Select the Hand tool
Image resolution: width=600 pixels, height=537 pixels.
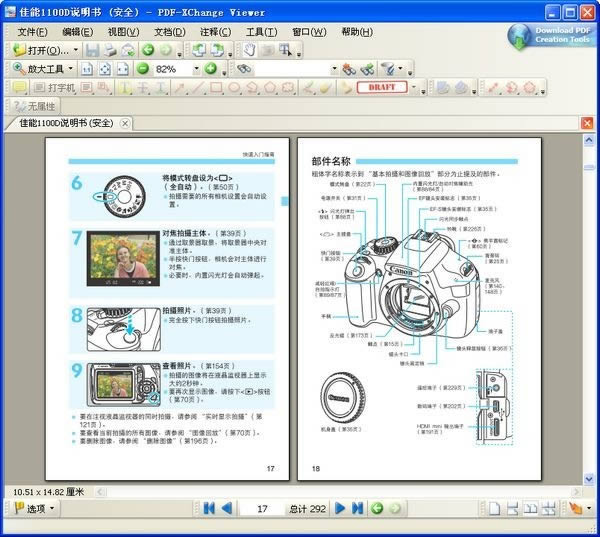click(249, 50)
